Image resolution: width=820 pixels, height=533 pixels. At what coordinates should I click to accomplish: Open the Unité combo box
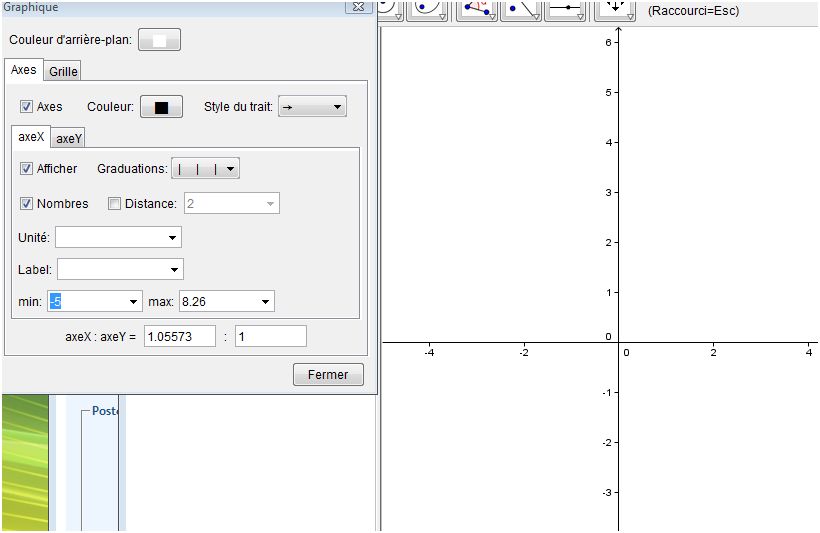click(118, 237)
